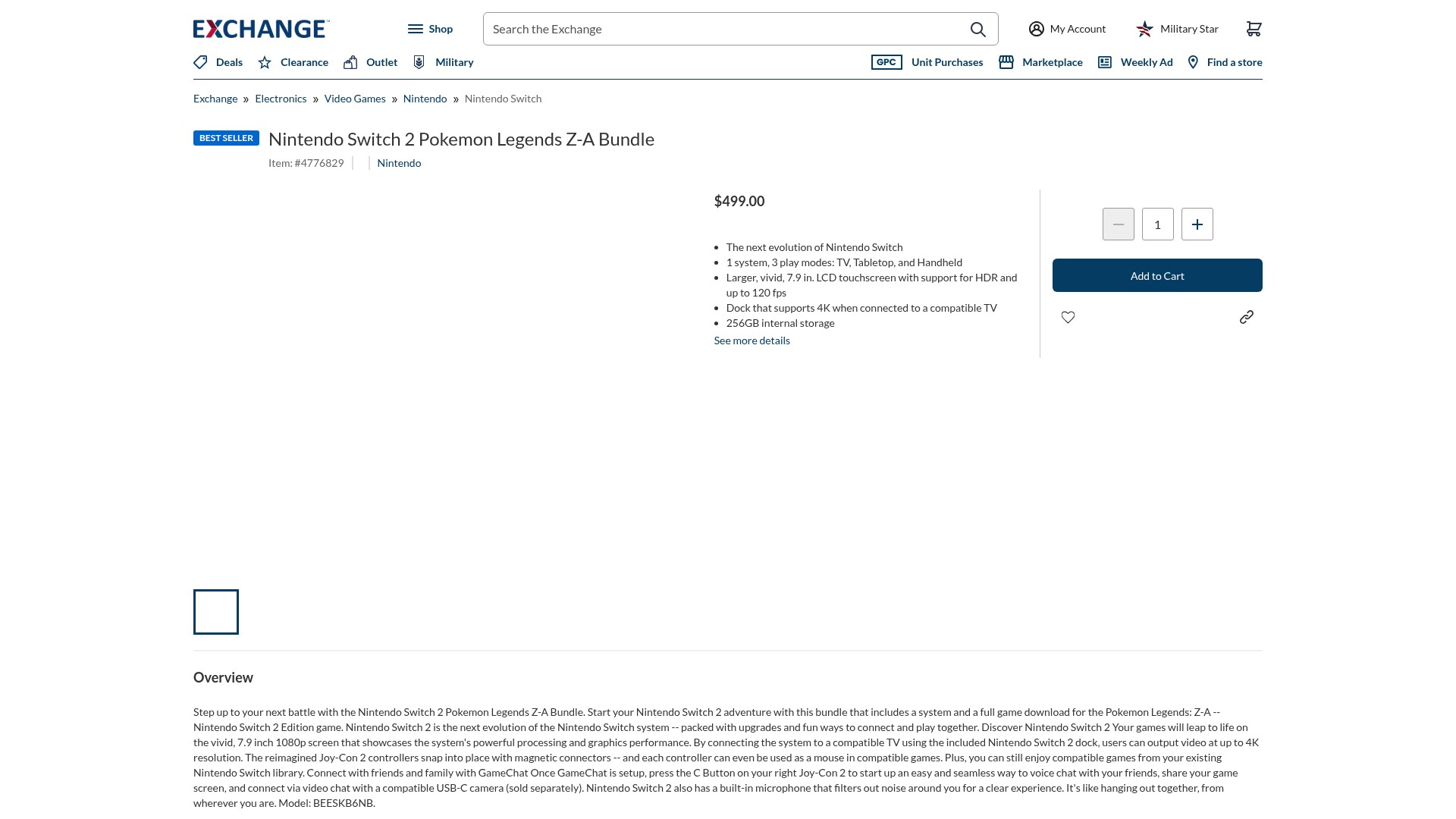Open the Military Star page

(1177, 29)
